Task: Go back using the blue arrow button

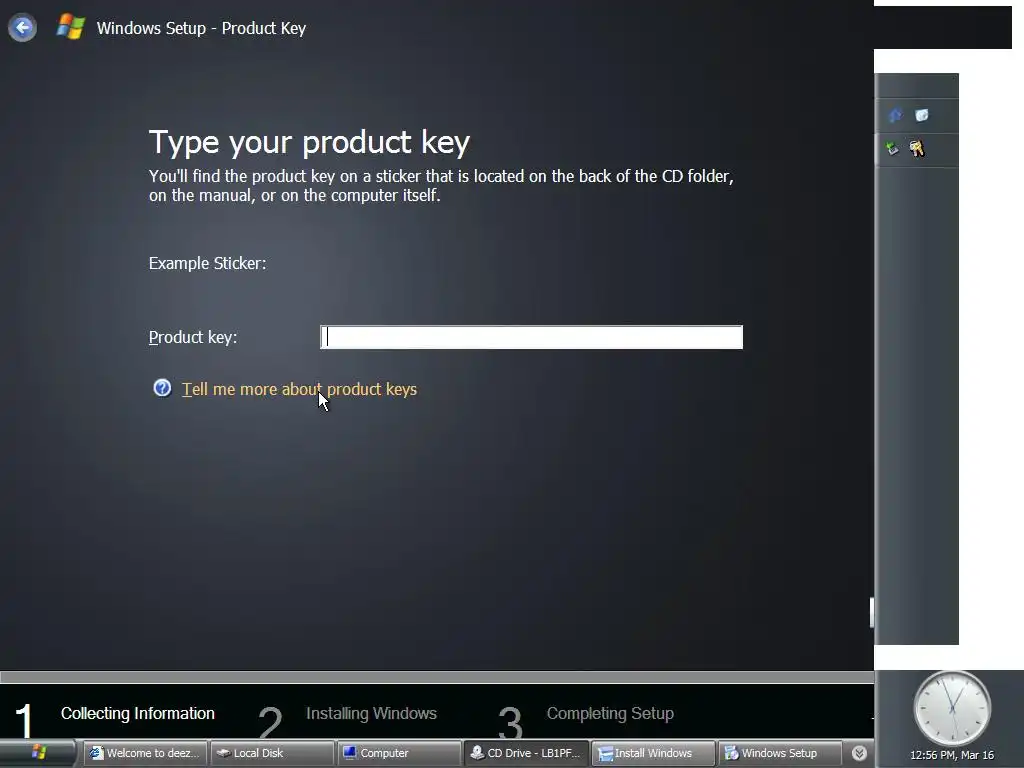Action: click(22, 27)
